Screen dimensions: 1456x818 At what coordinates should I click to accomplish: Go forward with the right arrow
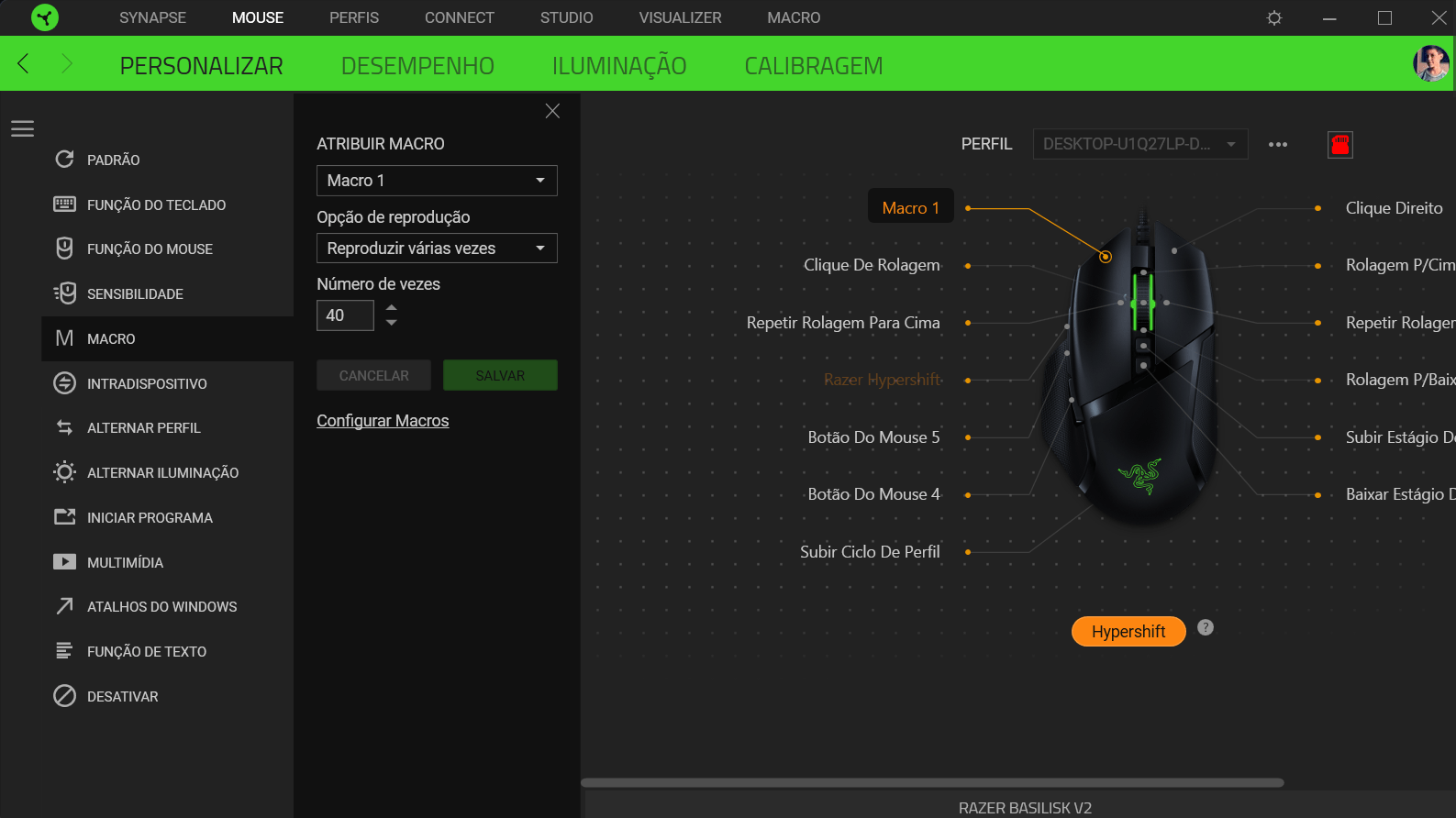coord(66,63)
